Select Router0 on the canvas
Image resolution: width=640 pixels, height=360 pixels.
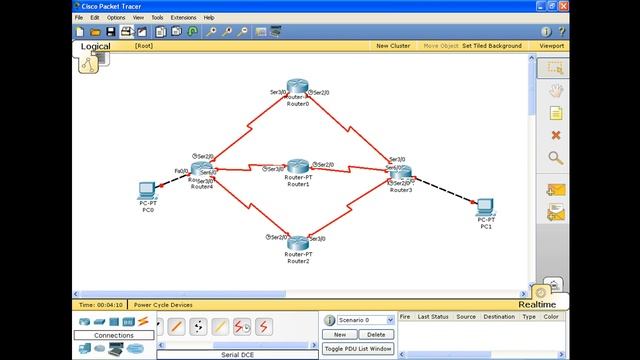pyautogui.click(x=298, y=87)
